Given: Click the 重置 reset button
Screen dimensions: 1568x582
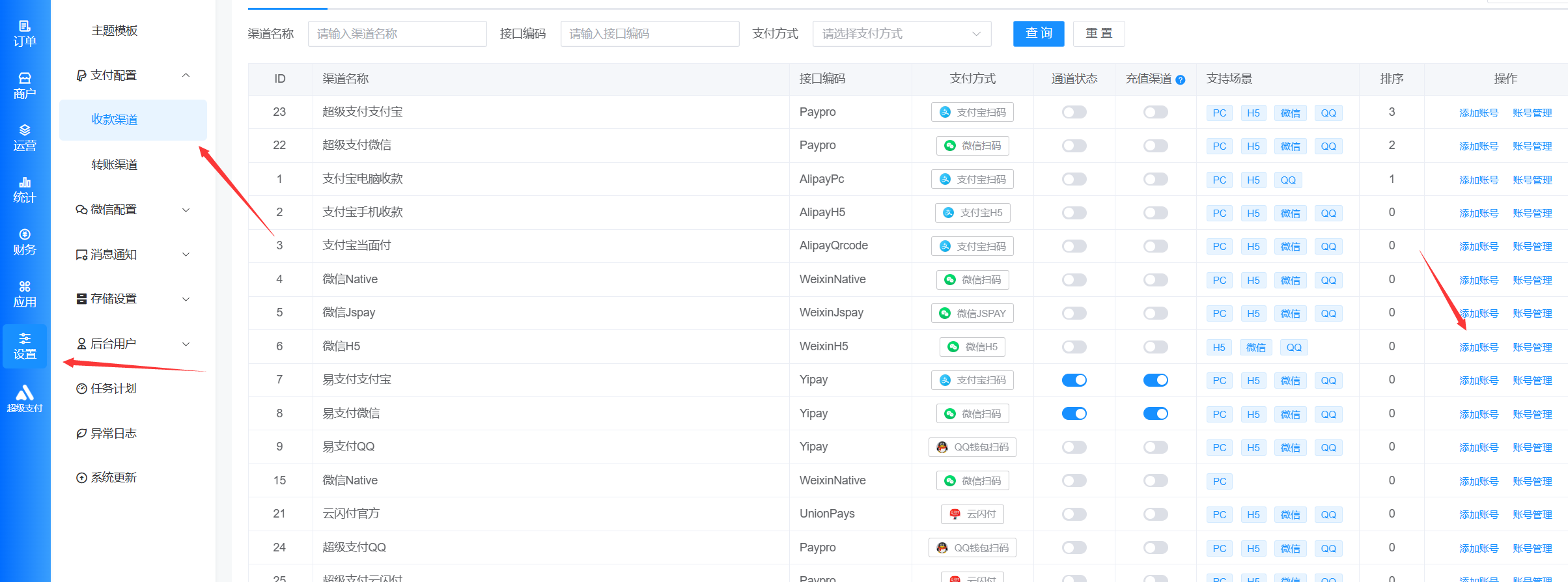Looking at the screenshot, I should 1099,34.
